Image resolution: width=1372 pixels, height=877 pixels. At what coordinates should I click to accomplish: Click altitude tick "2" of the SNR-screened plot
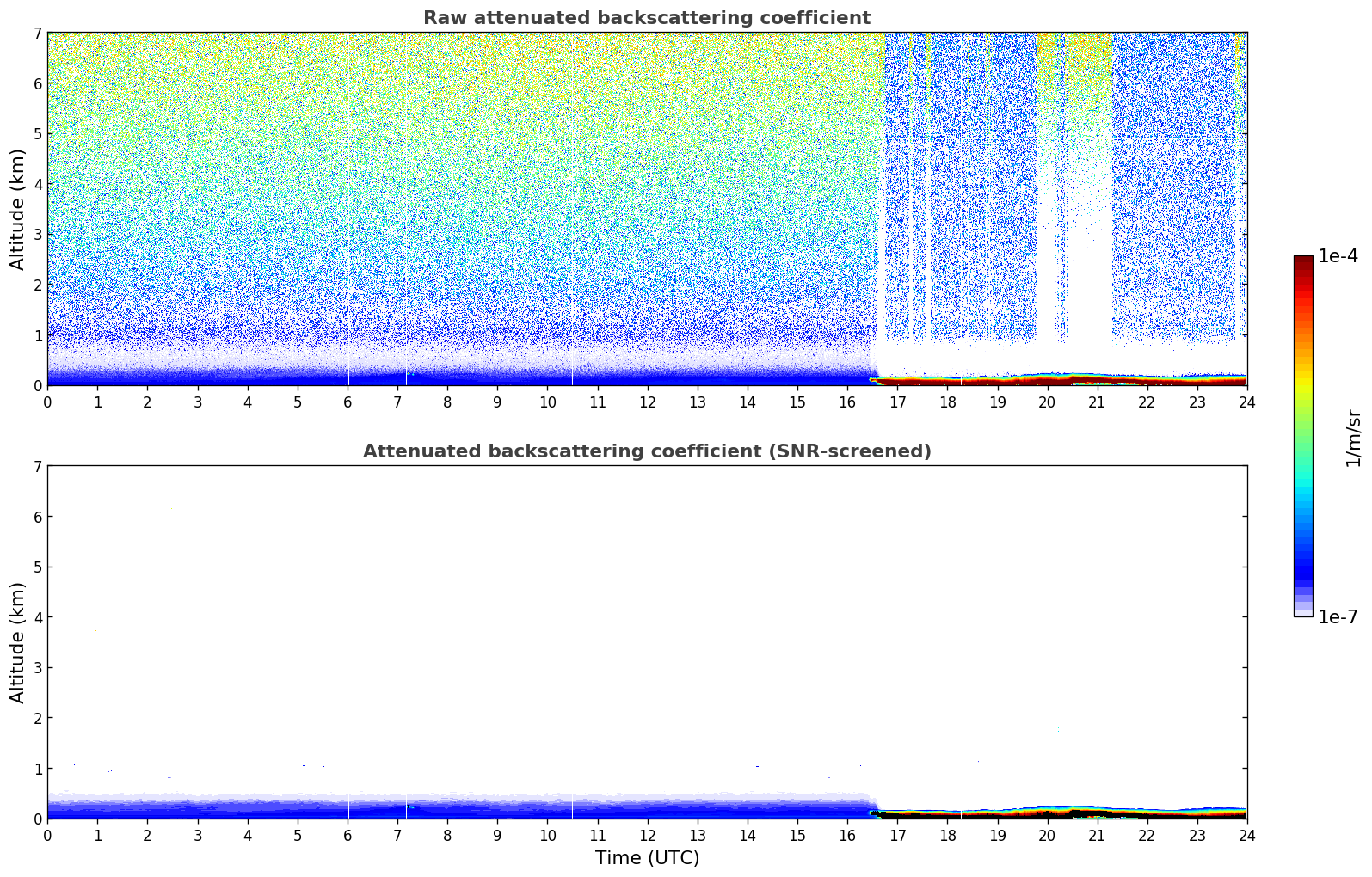[x=38, y=718]
